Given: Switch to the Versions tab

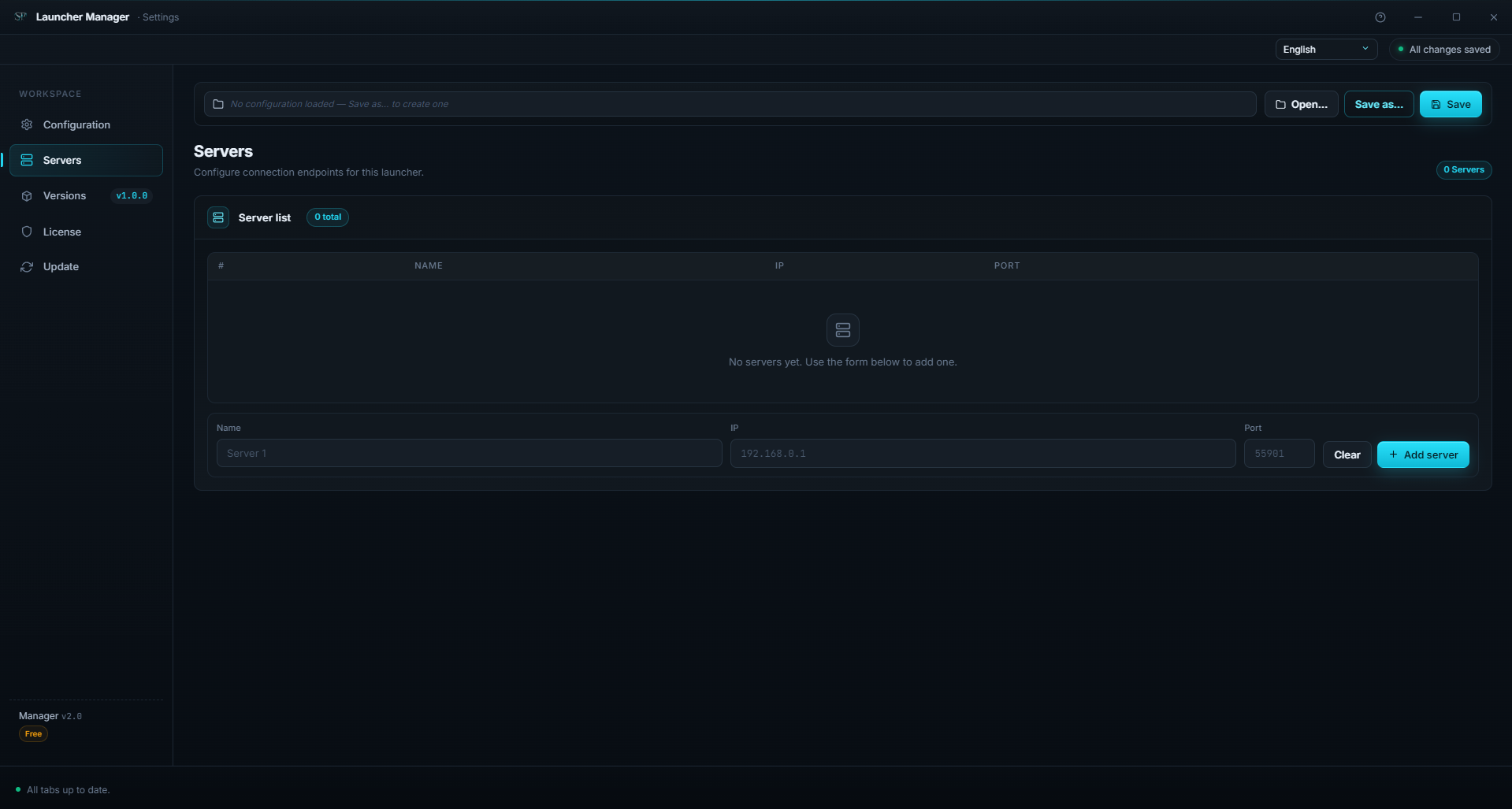Looking at the screenshot, I should [86, 195].
